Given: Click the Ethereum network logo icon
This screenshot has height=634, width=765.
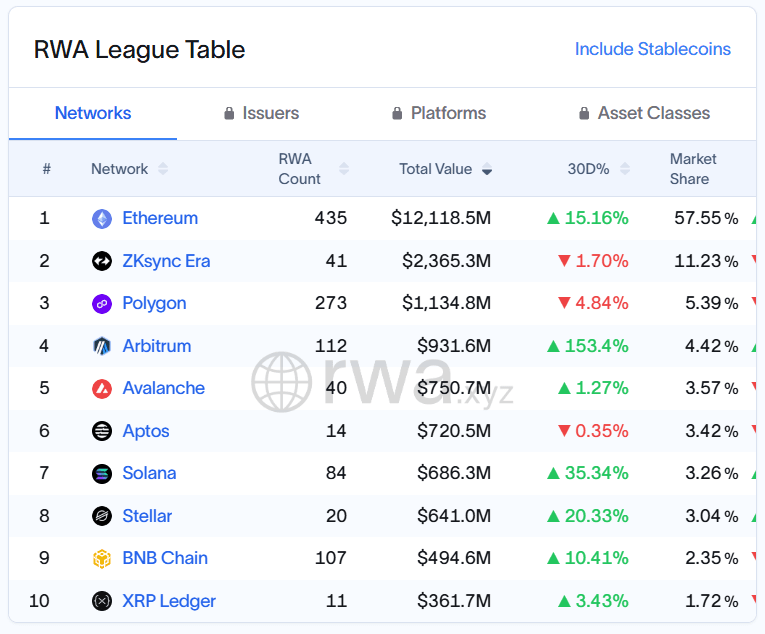Looking at the screenshot, I should click(102, 218).
